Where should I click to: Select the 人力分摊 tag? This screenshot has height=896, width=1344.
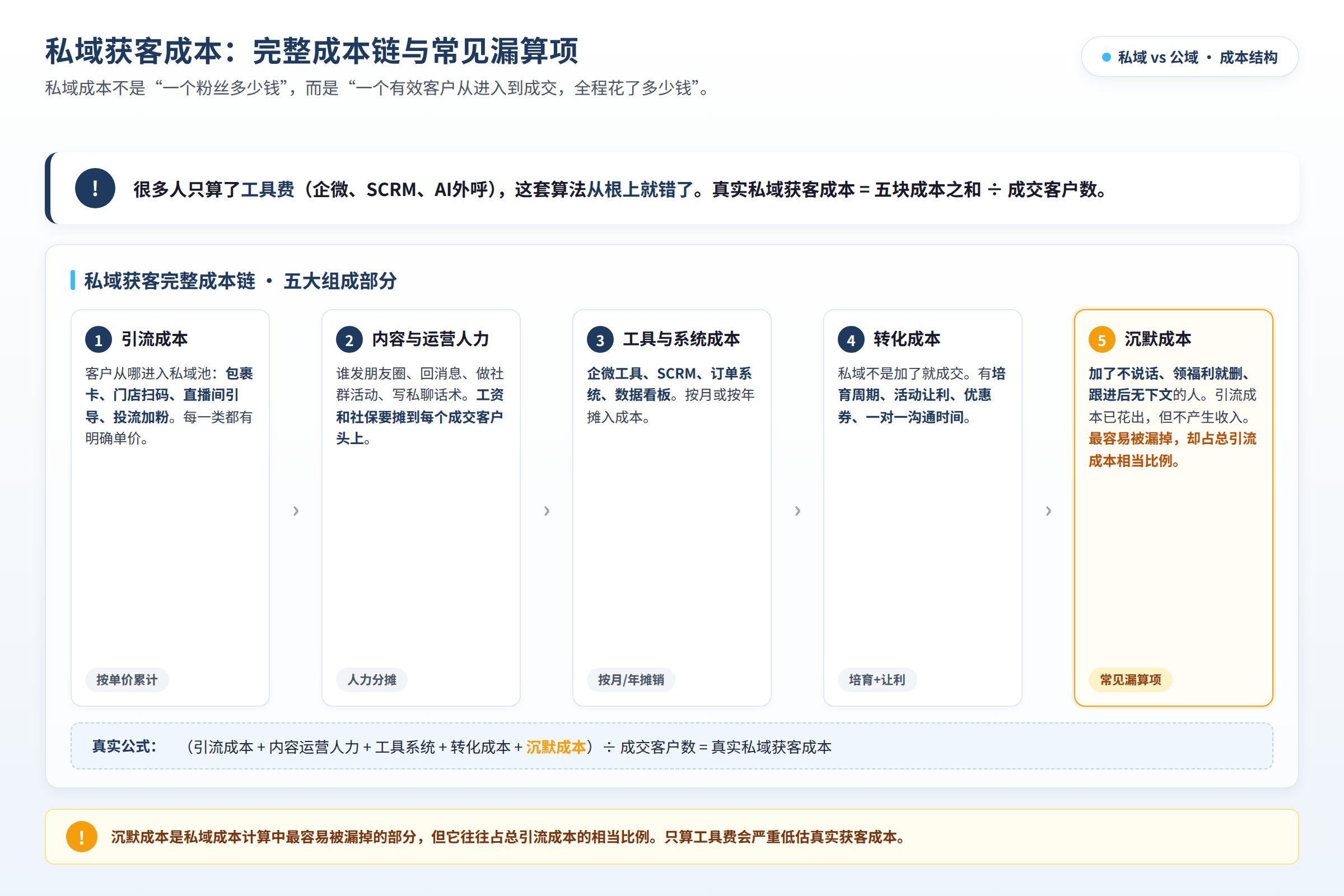371,679
